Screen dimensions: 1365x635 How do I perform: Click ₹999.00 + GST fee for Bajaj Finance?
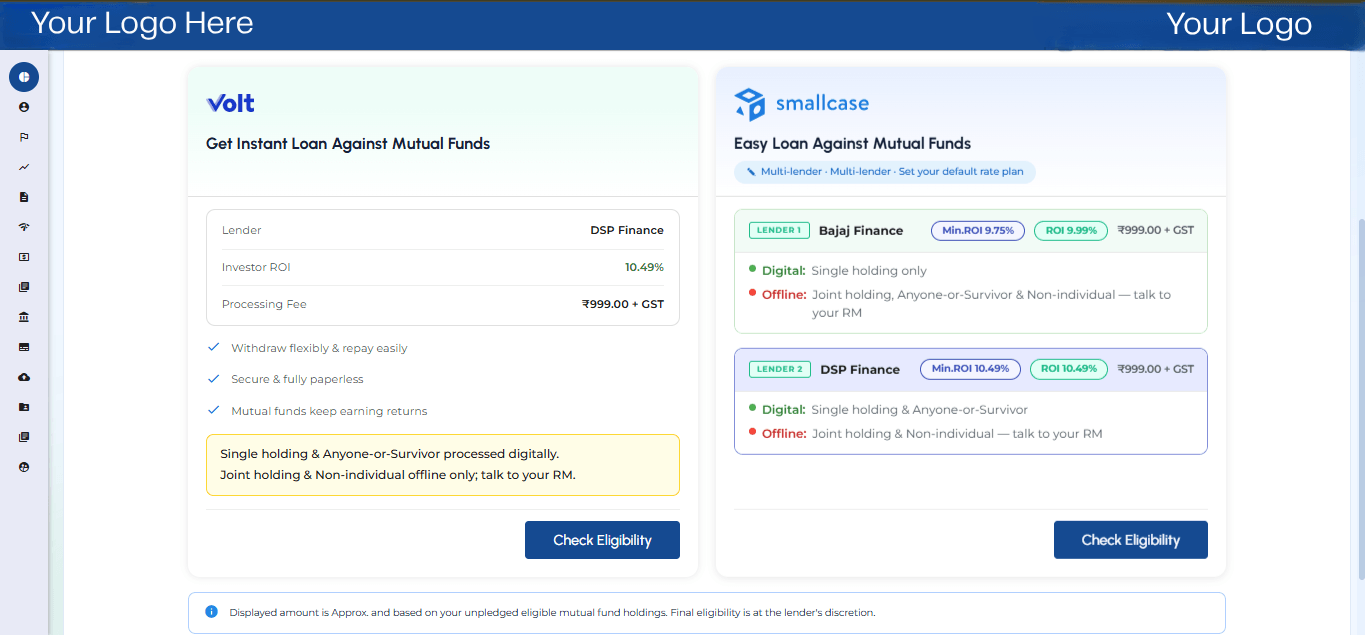coord(1156,230)
